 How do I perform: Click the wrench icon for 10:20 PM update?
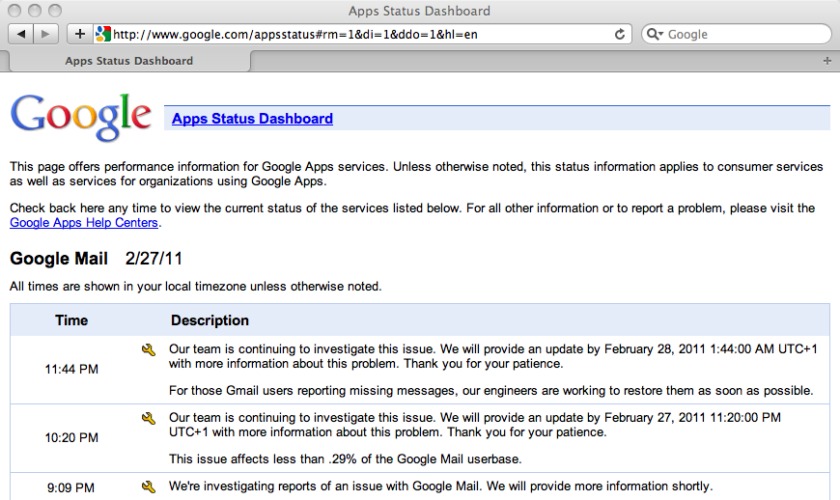[x=149, y=418]
